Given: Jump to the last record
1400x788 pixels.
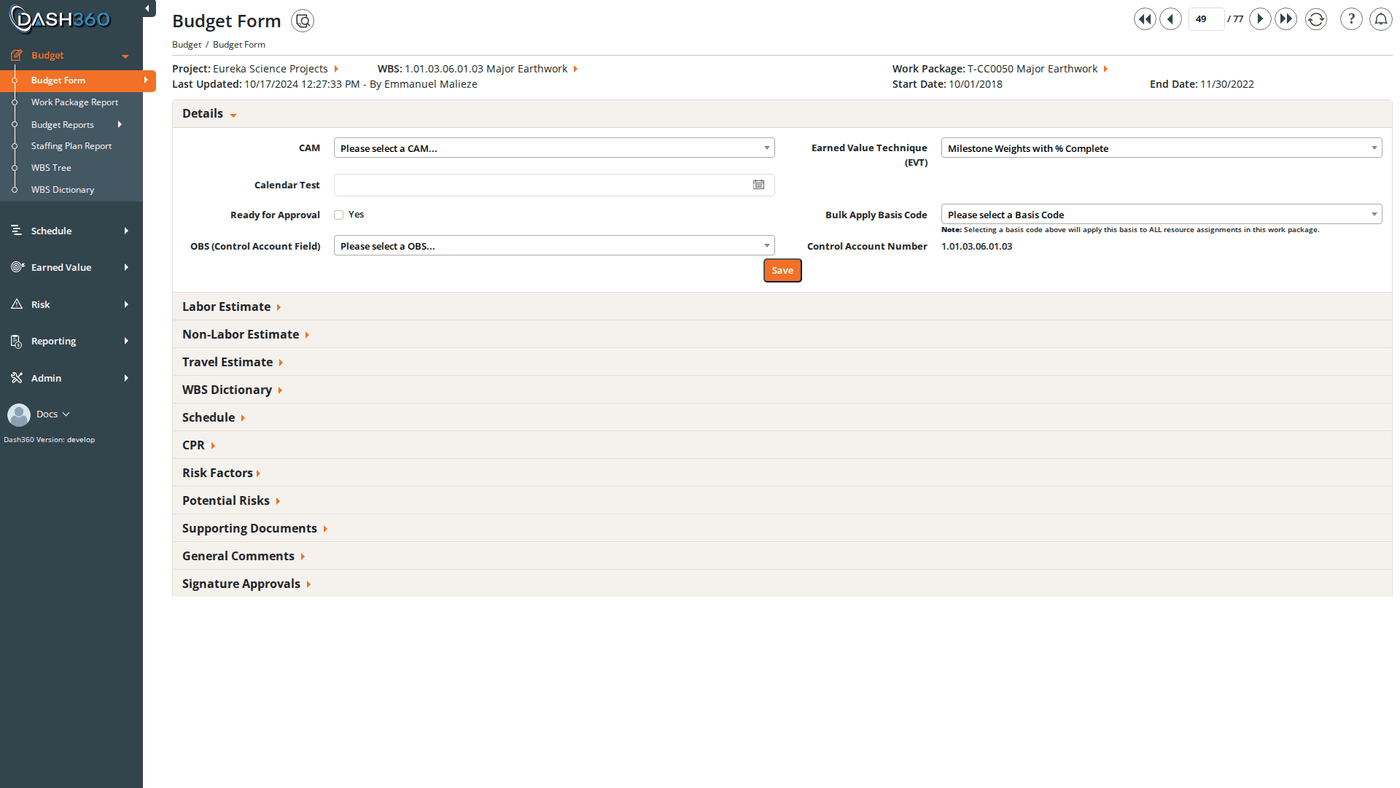Looking at the screenshot, I should click(x=1286, y=19).
